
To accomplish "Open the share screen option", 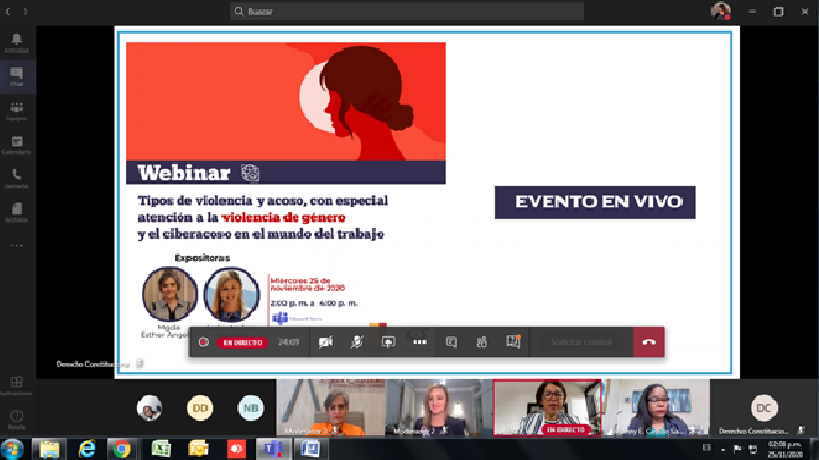I will 388,342.
